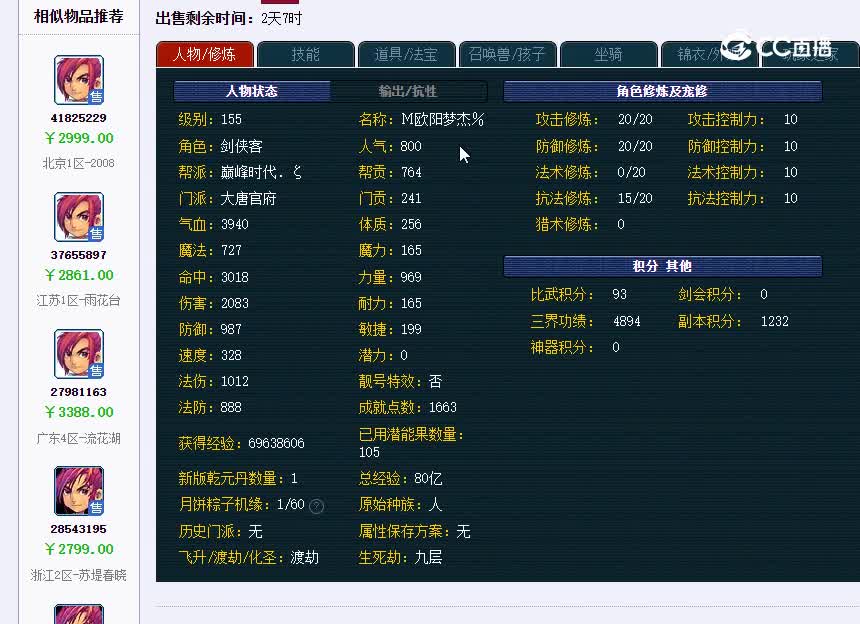
Task: Select the 人物状态 sub-tab
Action: [252, 91]
